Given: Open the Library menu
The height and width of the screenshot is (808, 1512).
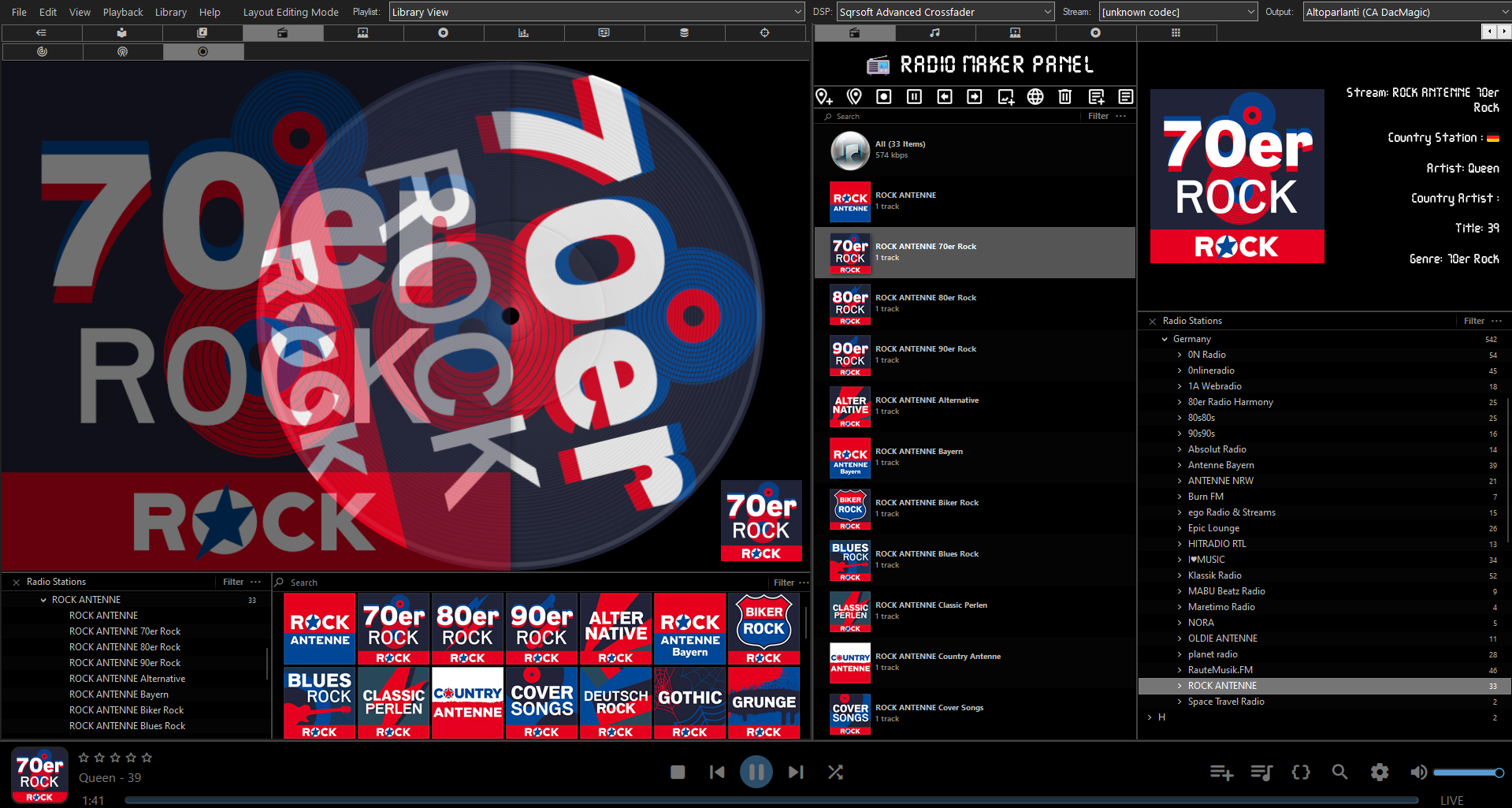Looking at the screenshot, I should point(171,12).
